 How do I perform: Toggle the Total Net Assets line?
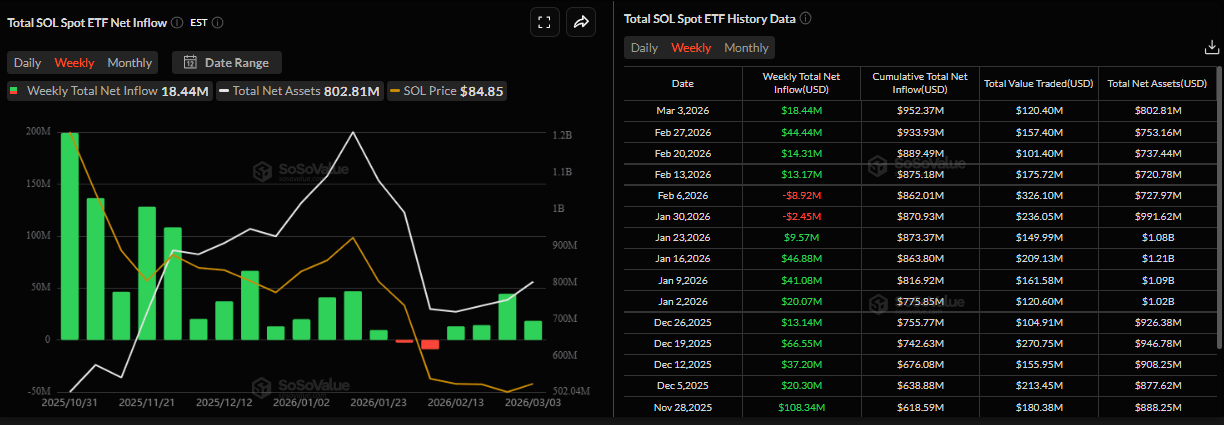point(299,91)
